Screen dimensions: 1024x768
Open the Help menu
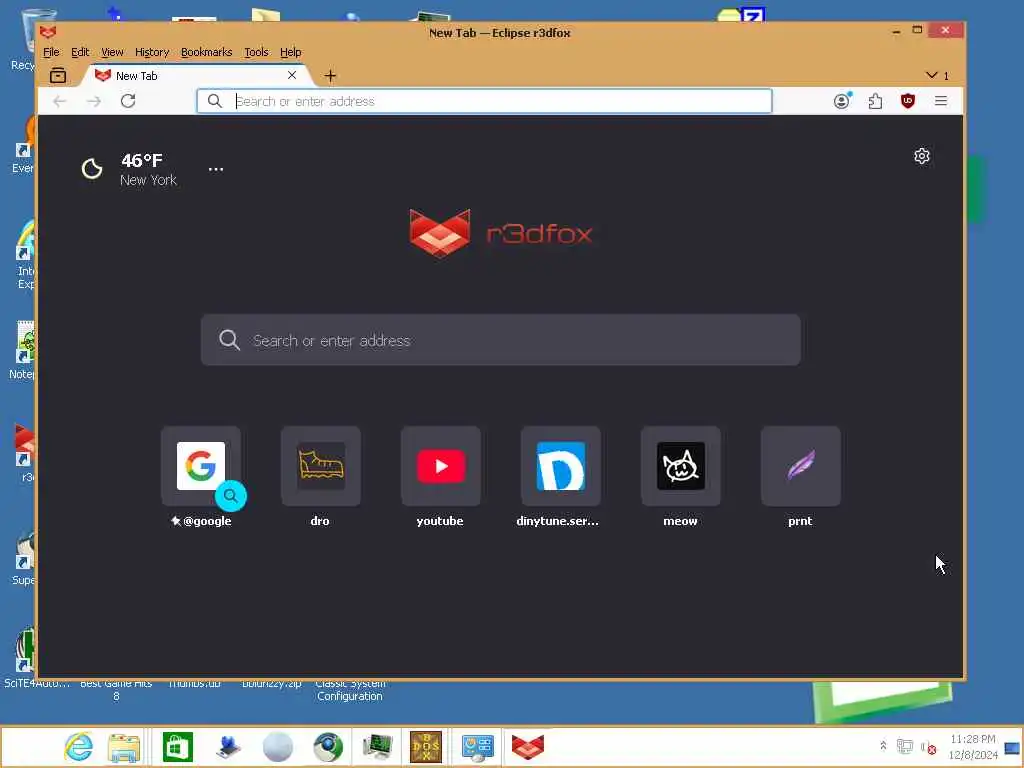pyautogui.click(x=291, y=52)
